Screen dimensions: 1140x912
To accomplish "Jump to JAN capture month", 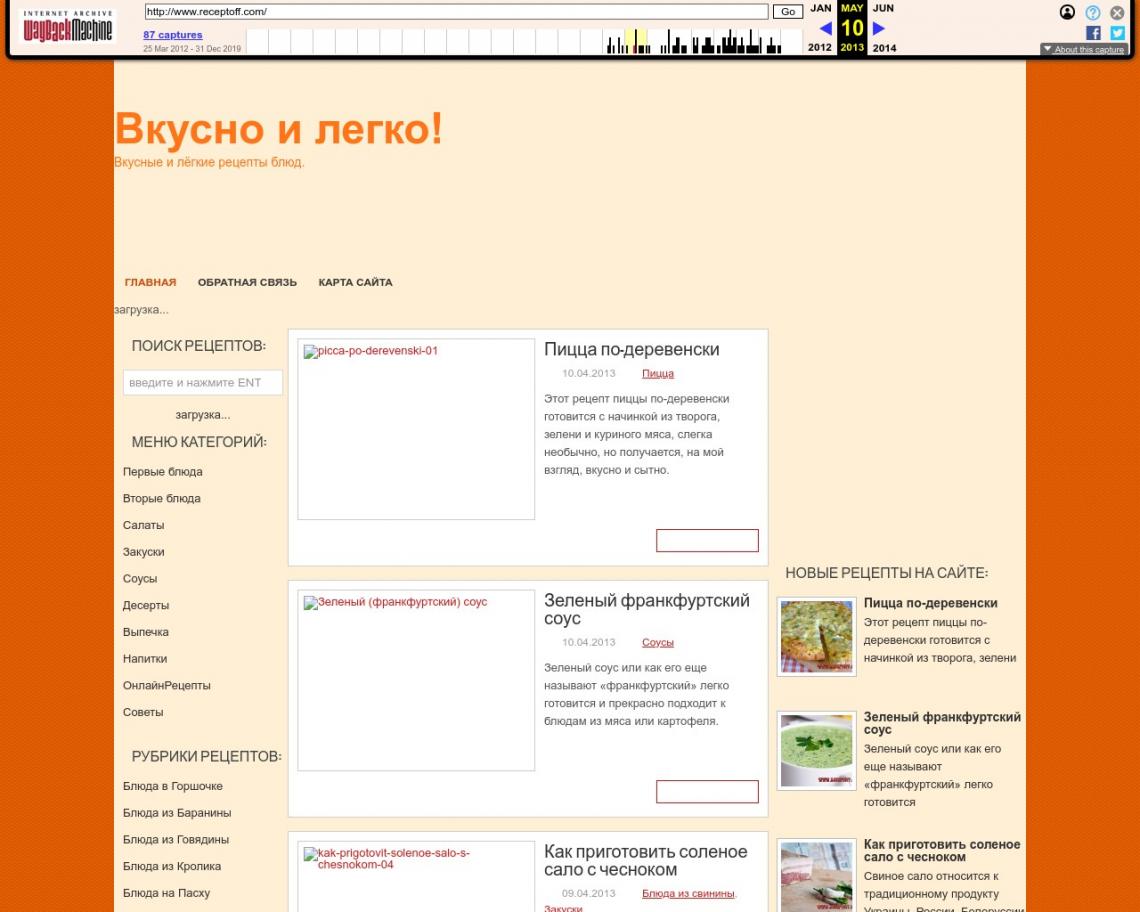I will point(821,8).
